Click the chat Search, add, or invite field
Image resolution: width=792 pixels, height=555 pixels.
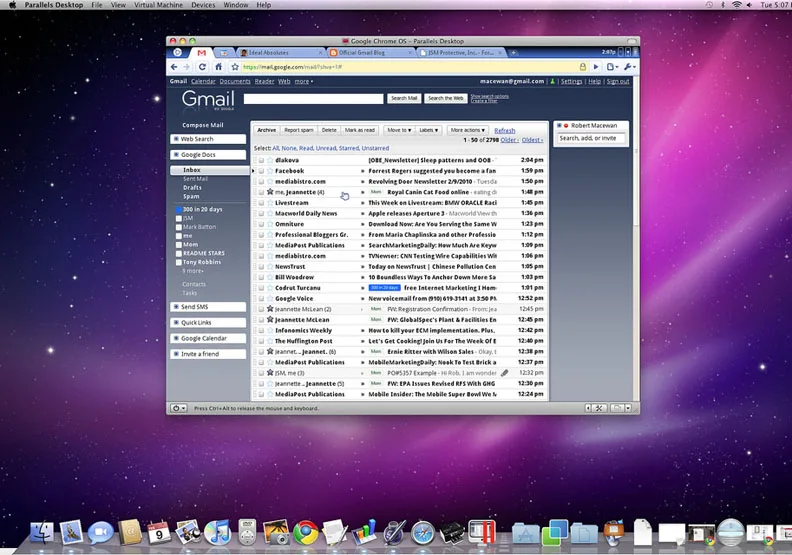pos(591,138)
